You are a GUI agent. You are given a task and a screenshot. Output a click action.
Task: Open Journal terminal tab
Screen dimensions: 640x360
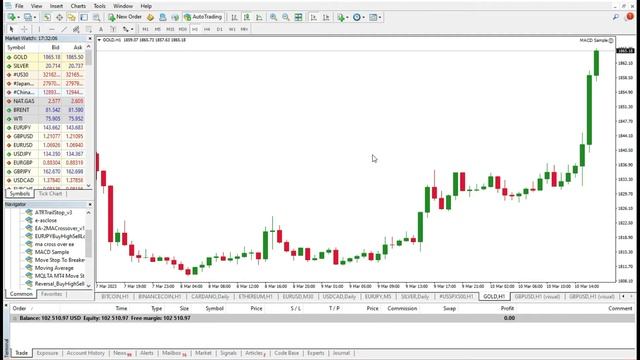coord(341,353)
